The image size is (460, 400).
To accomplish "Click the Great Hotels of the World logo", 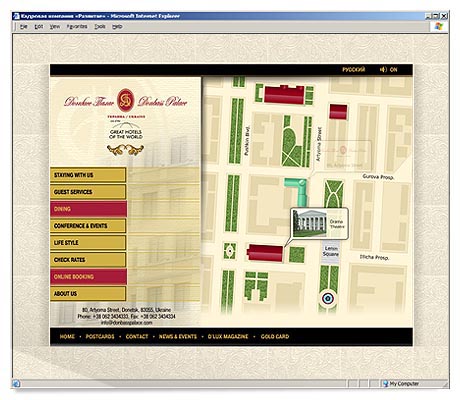I will click(126, 131).
